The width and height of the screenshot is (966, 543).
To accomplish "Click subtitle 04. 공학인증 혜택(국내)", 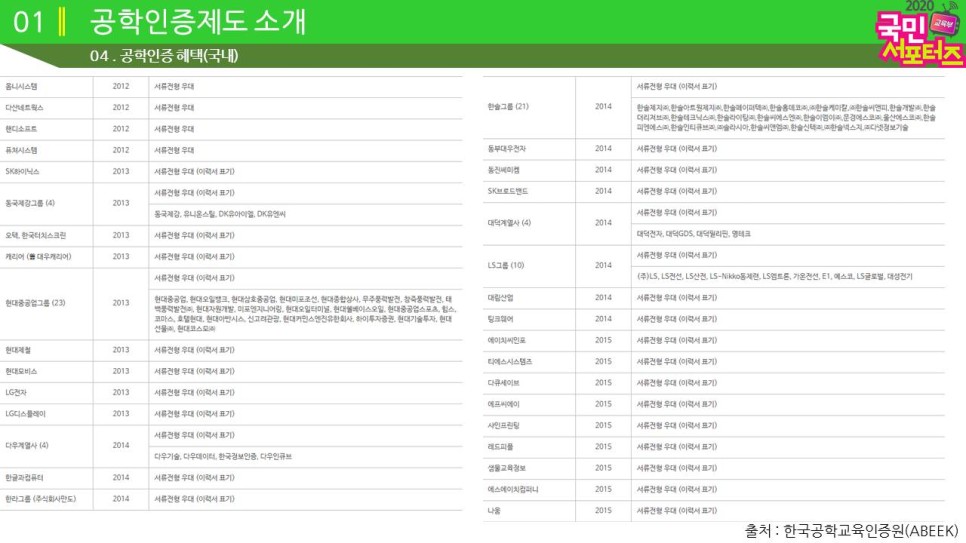I will click(164, 56).
